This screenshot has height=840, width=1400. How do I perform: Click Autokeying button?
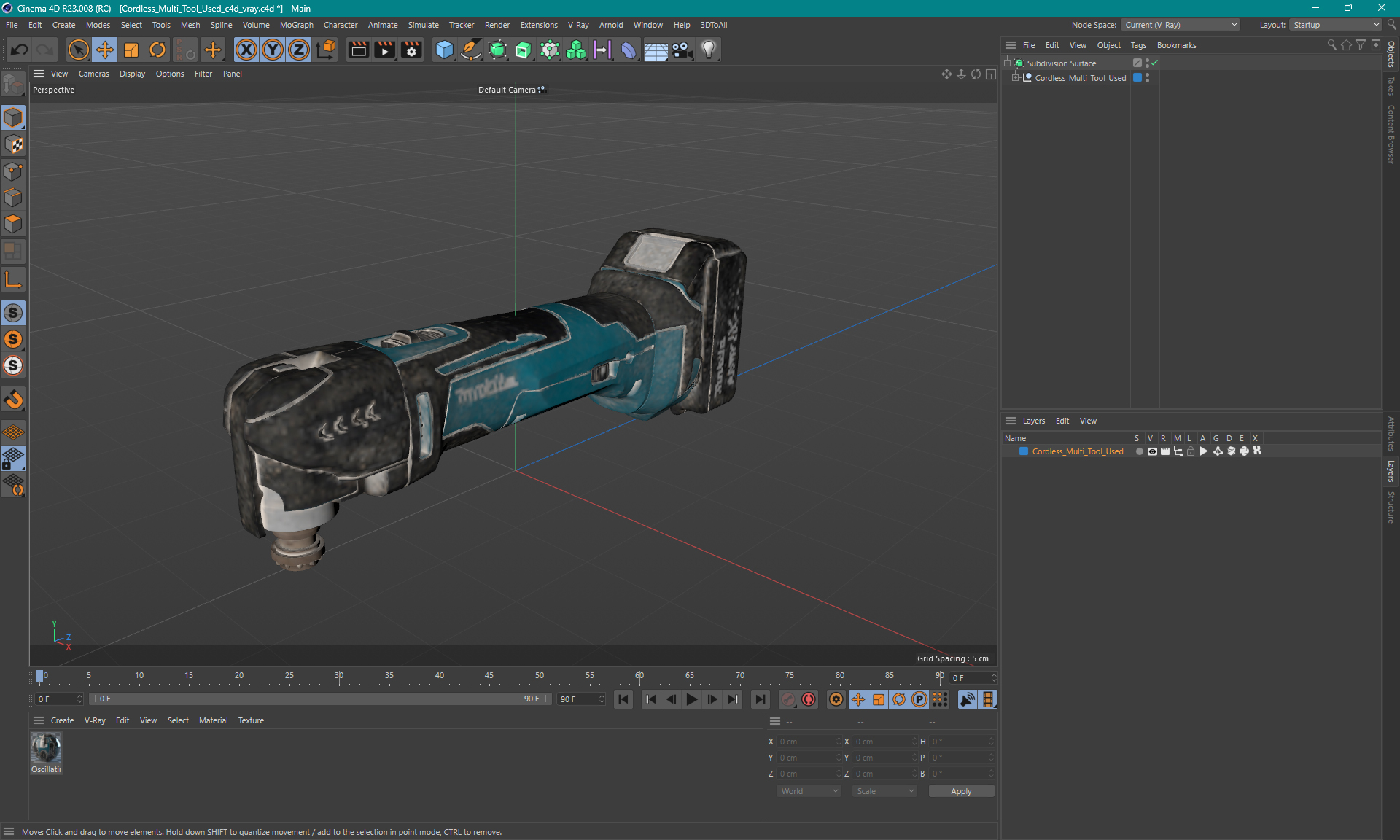[809, 699]
